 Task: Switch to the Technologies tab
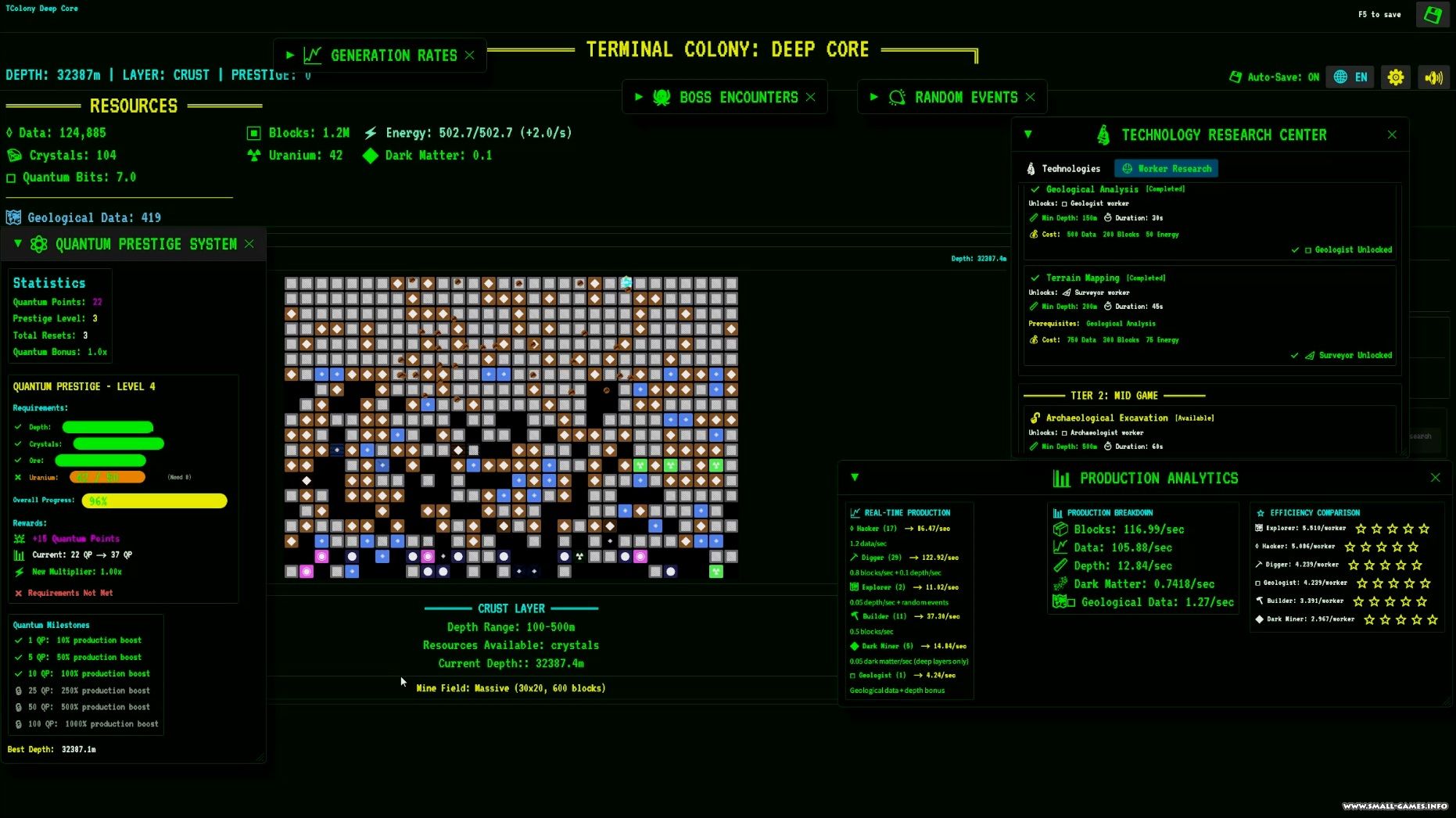pos(1063,169)
